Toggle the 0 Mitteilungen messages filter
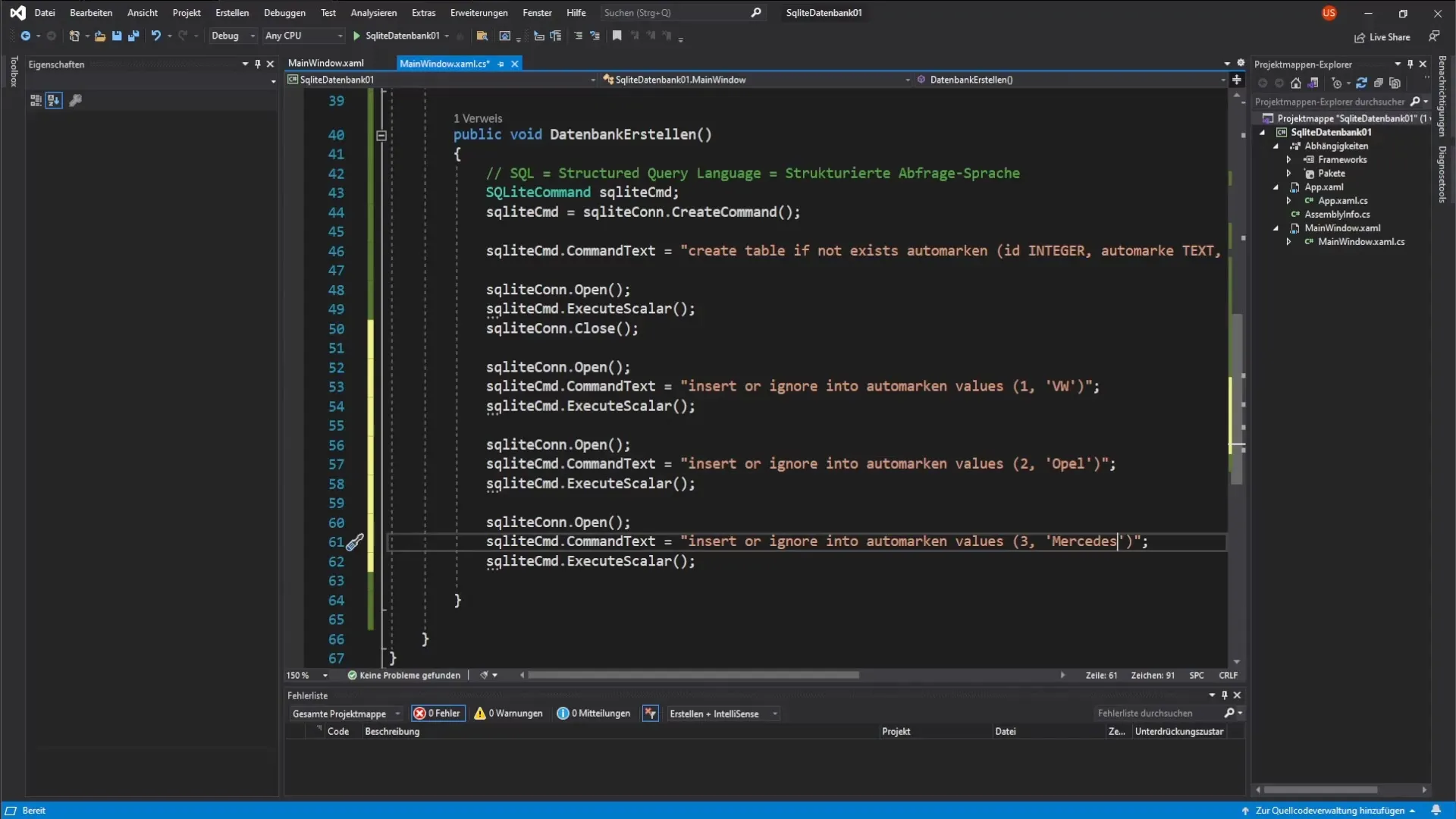 (x=594, y=714)
